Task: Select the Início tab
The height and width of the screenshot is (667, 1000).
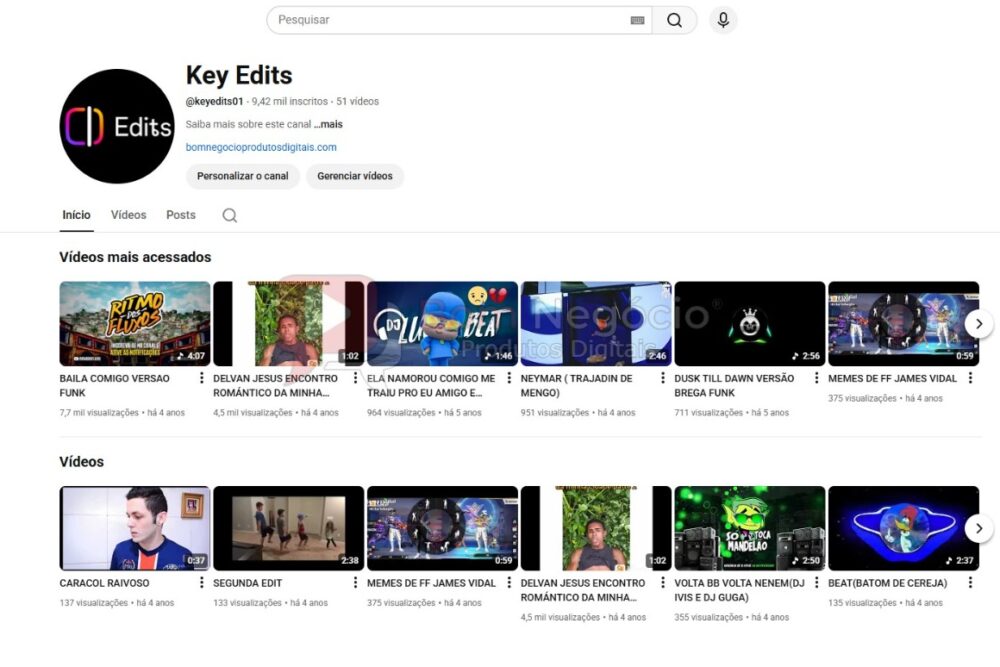Action: [x=76, y=215]
